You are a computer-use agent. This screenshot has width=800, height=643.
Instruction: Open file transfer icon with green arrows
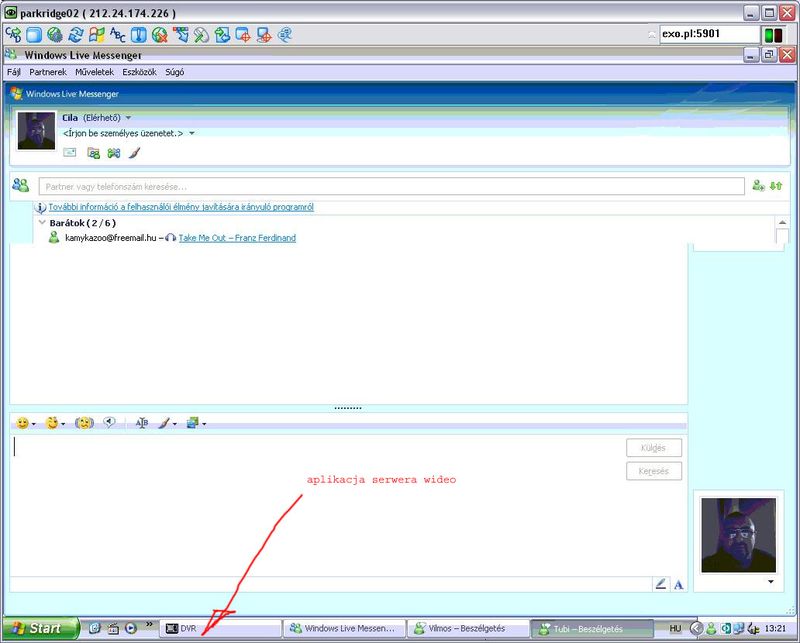coord(222,35)
